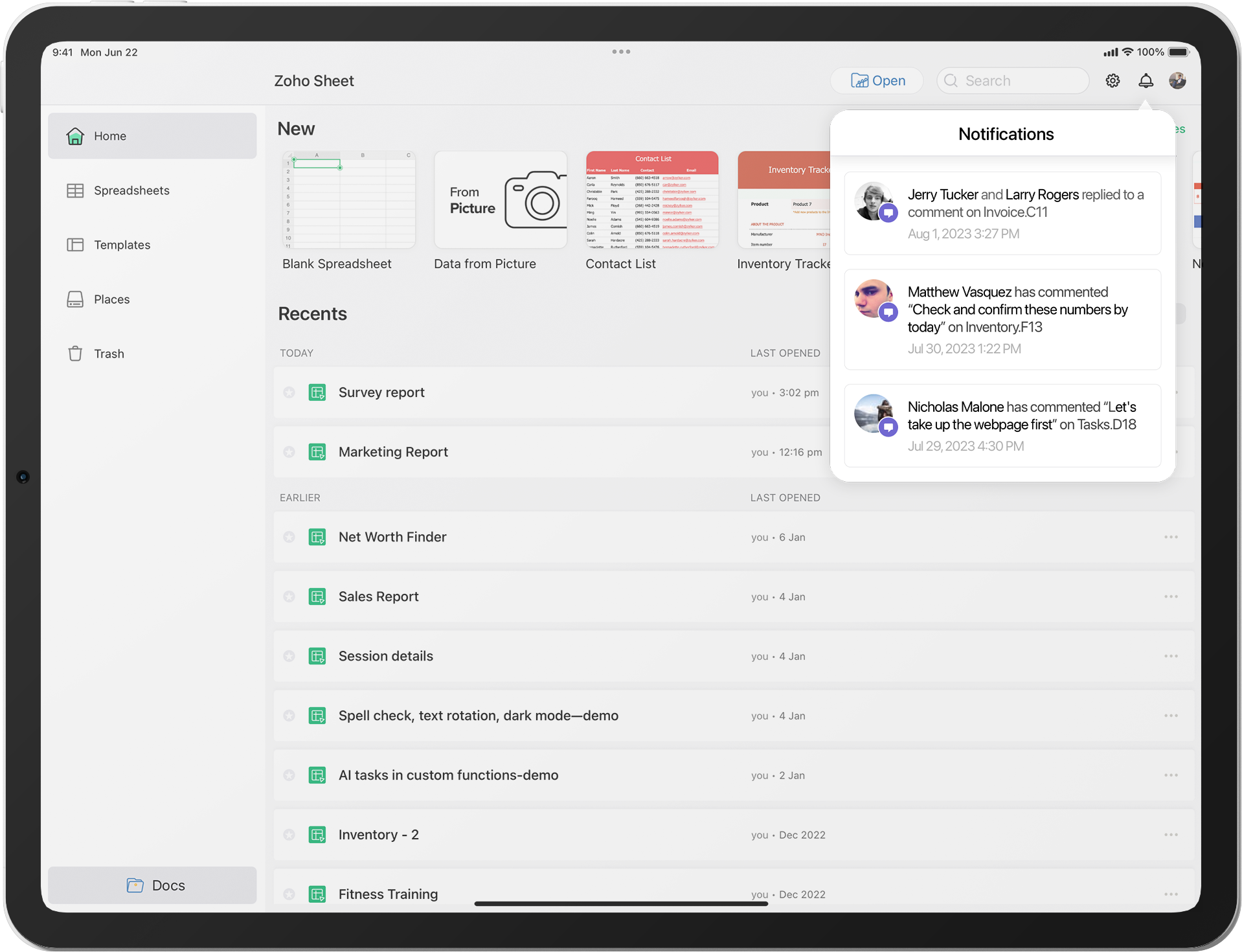Viewport: 1242px width, 952px height.
Task: Open the Matthew Vasquez comment notification
Action: pyautogui.click(x=1002, y=319)
